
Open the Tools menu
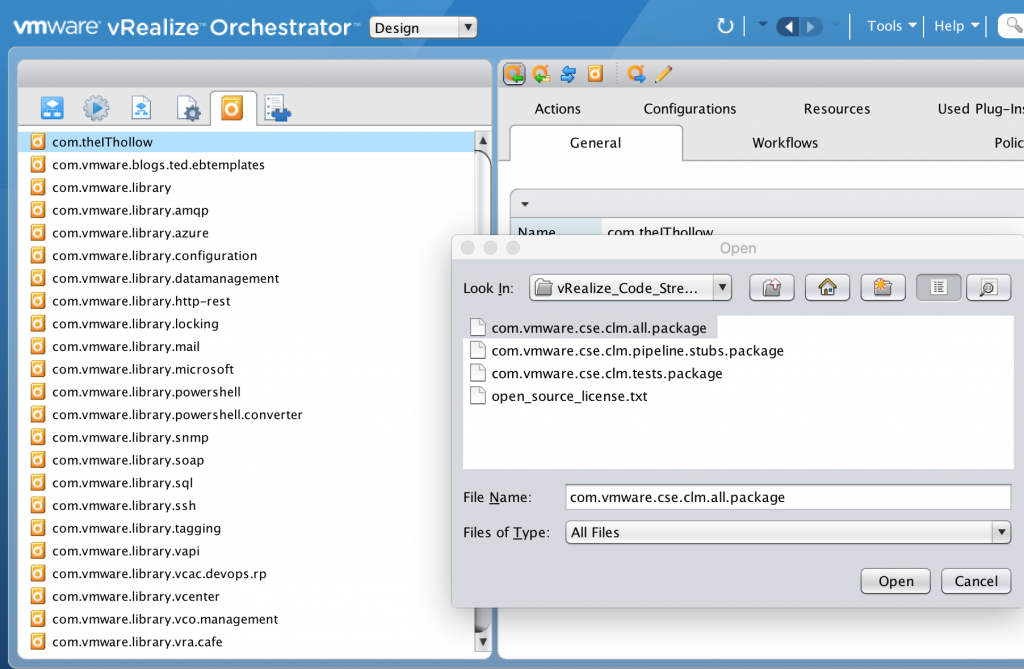coord(892,26)
